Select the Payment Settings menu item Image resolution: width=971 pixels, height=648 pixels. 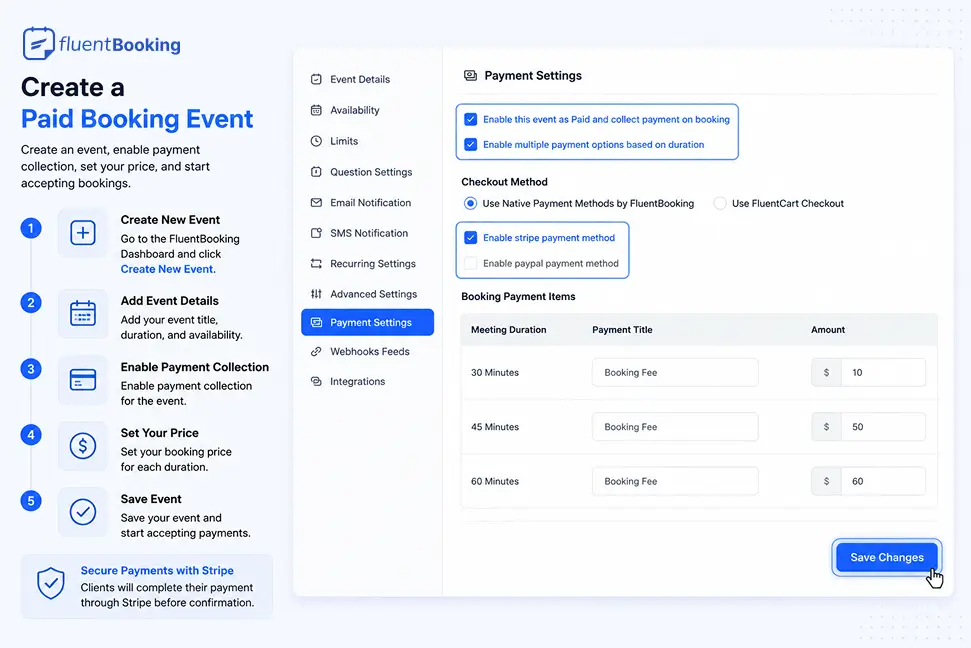click(x=367, y=322)
